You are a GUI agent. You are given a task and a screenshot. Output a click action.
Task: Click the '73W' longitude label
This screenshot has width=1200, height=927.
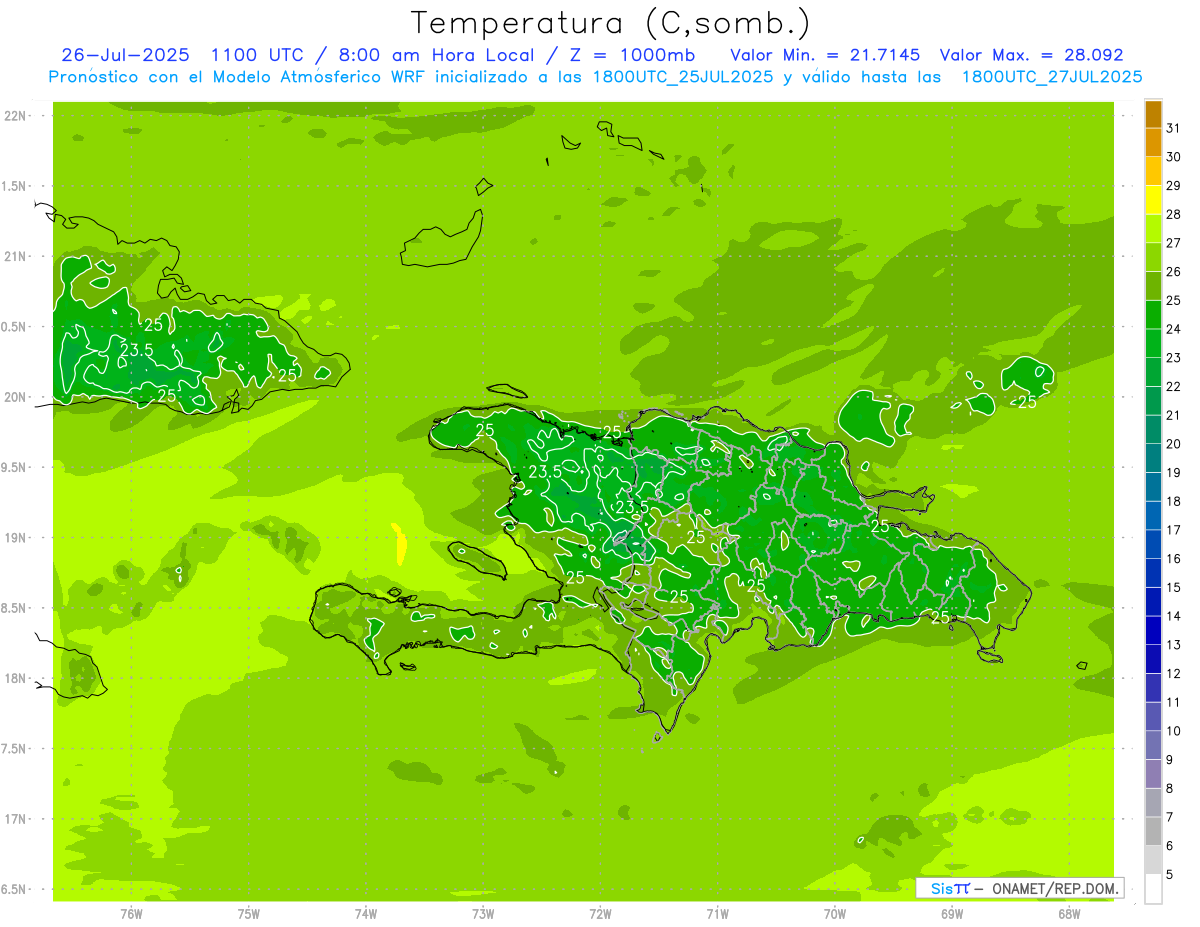tap(483, 913)
